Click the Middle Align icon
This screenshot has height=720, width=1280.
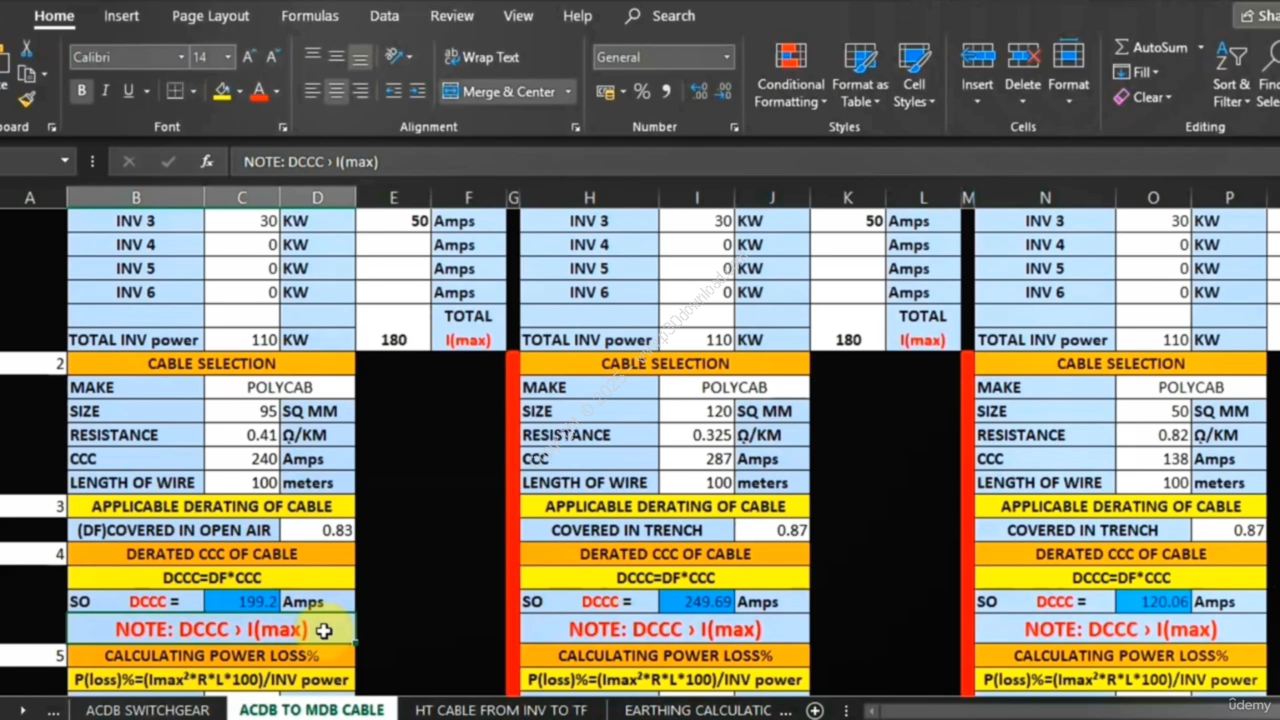[x=337, y=57]
